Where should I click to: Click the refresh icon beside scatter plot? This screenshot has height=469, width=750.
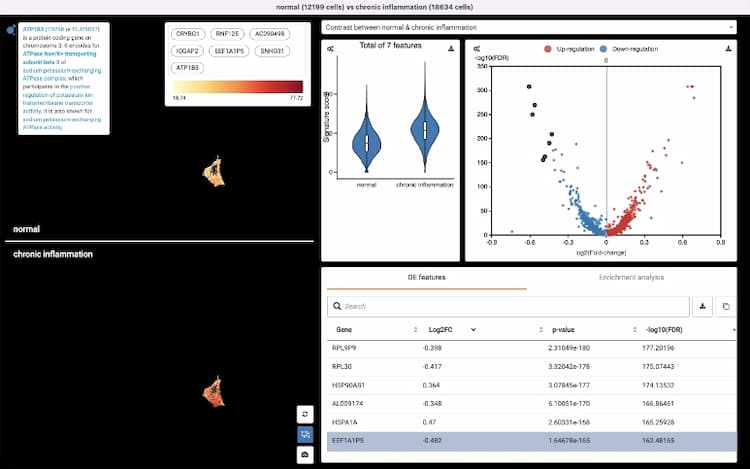pyautogui.click(x=305, y=414)
